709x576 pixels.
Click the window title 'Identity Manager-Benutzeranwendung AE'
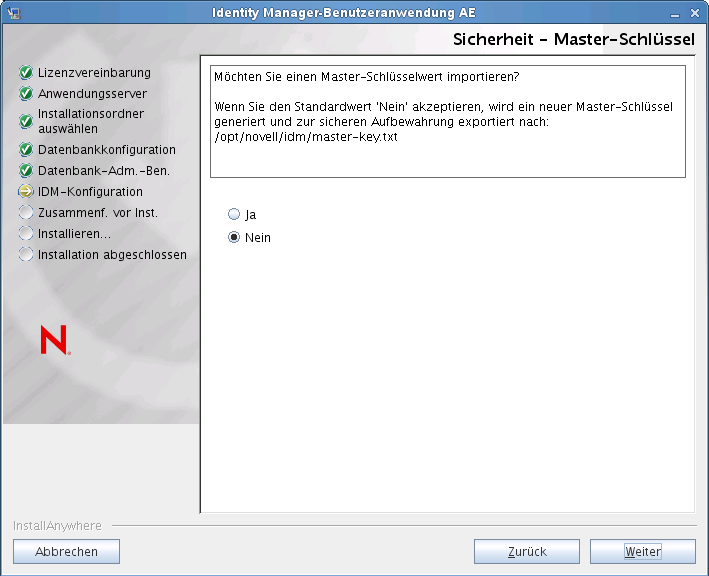coord(344,13)
